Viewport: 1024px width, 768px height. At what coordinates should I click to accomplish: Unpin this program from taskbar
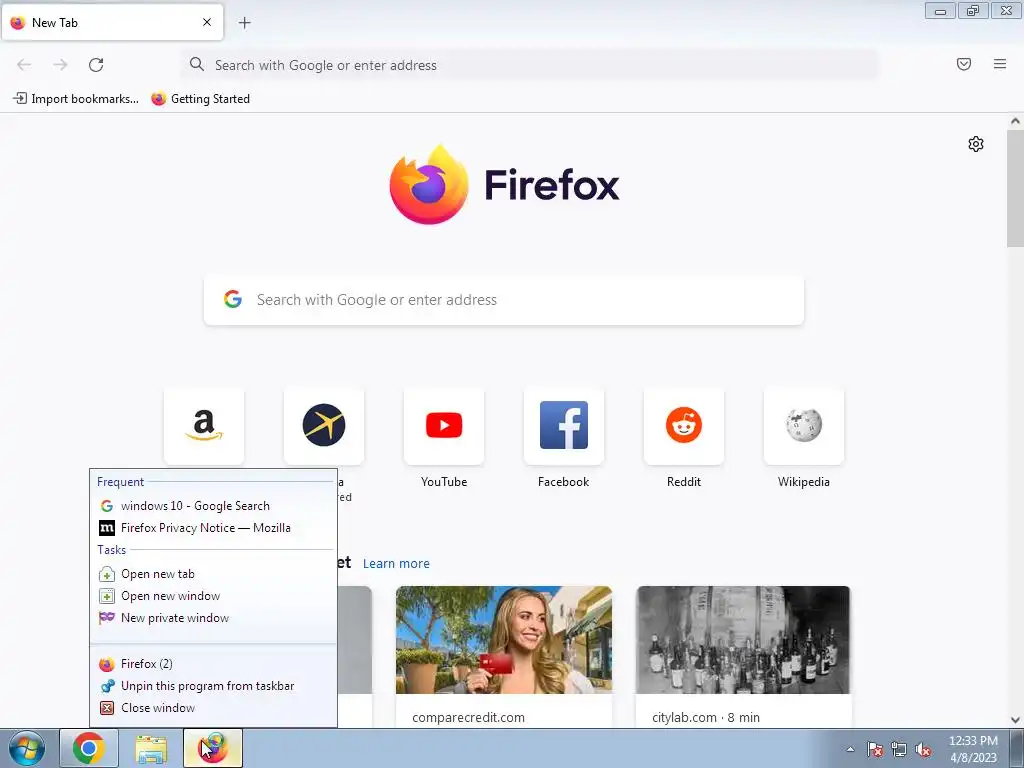214,686
